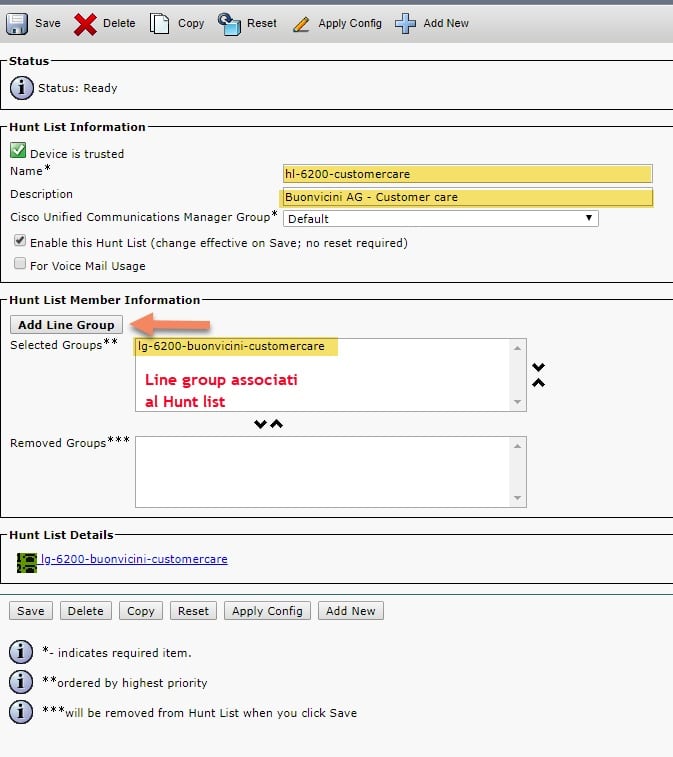The width and height of the screenshot is (673, 757).
Task: Select lg-6200-buonvicini-customercare in Selected Groups
Action: point(231,346)
